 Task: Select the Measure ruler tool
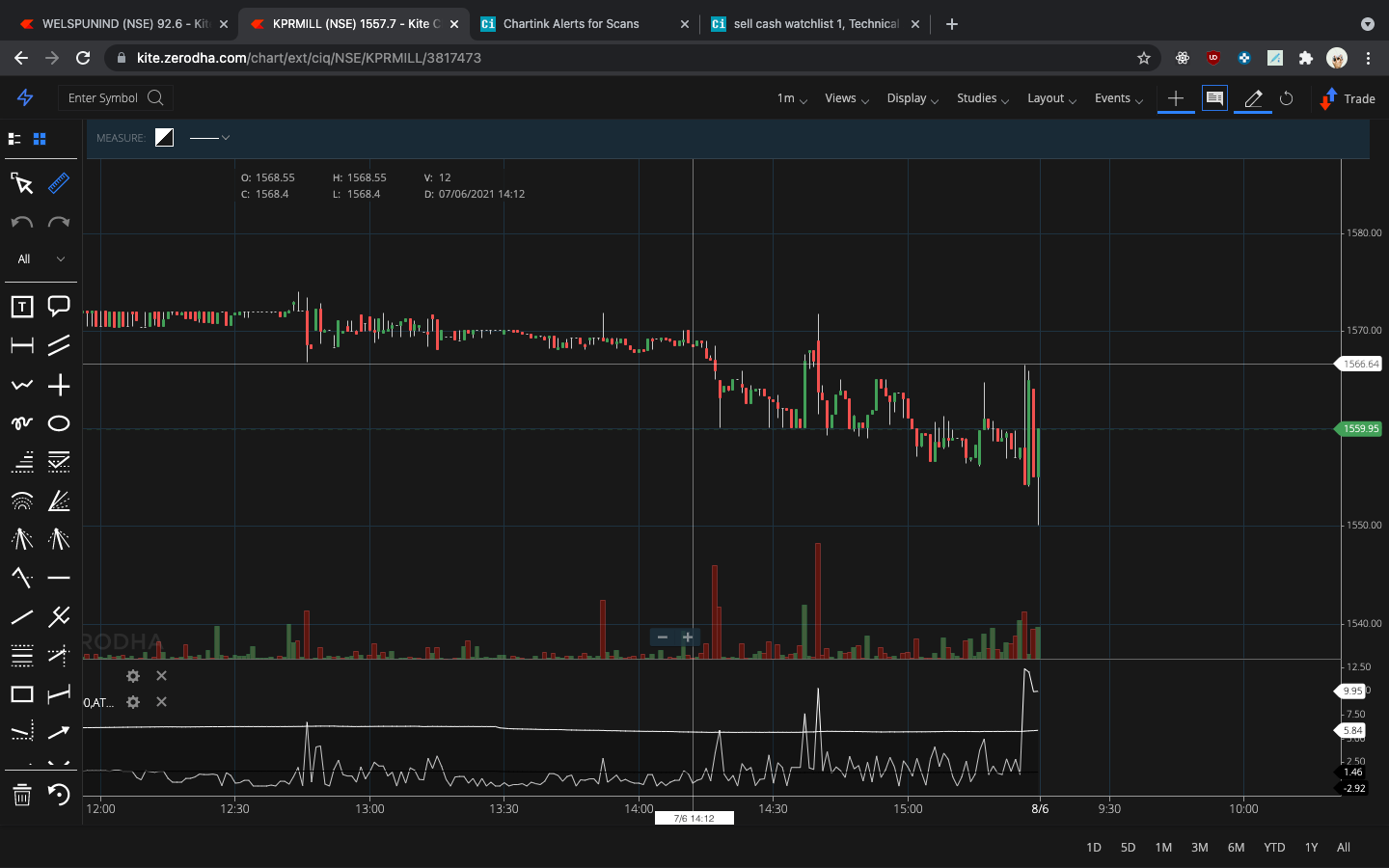tap(58, 183)
